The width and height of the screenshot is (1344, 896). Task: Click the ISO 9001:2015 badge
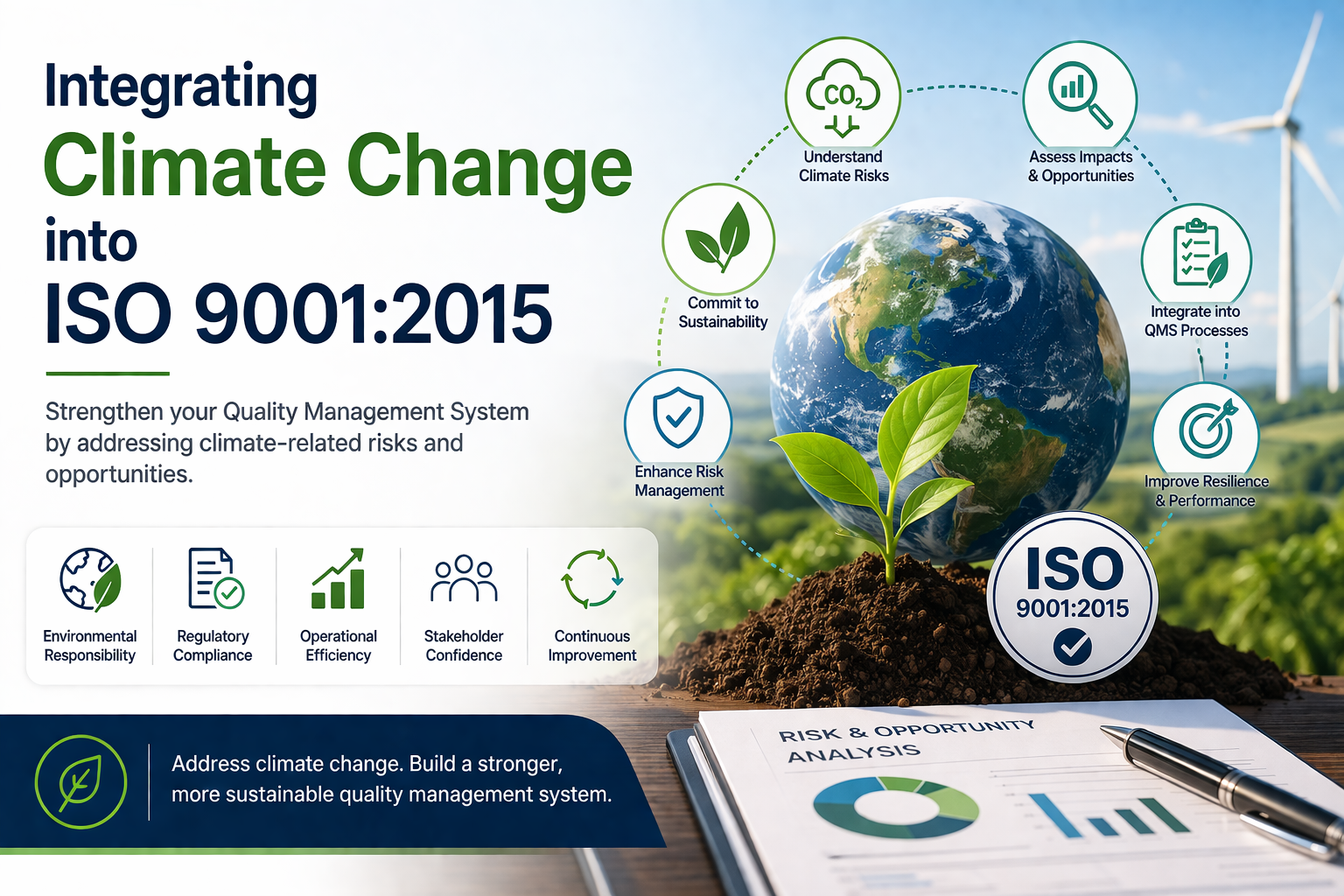pos(1073,597)
